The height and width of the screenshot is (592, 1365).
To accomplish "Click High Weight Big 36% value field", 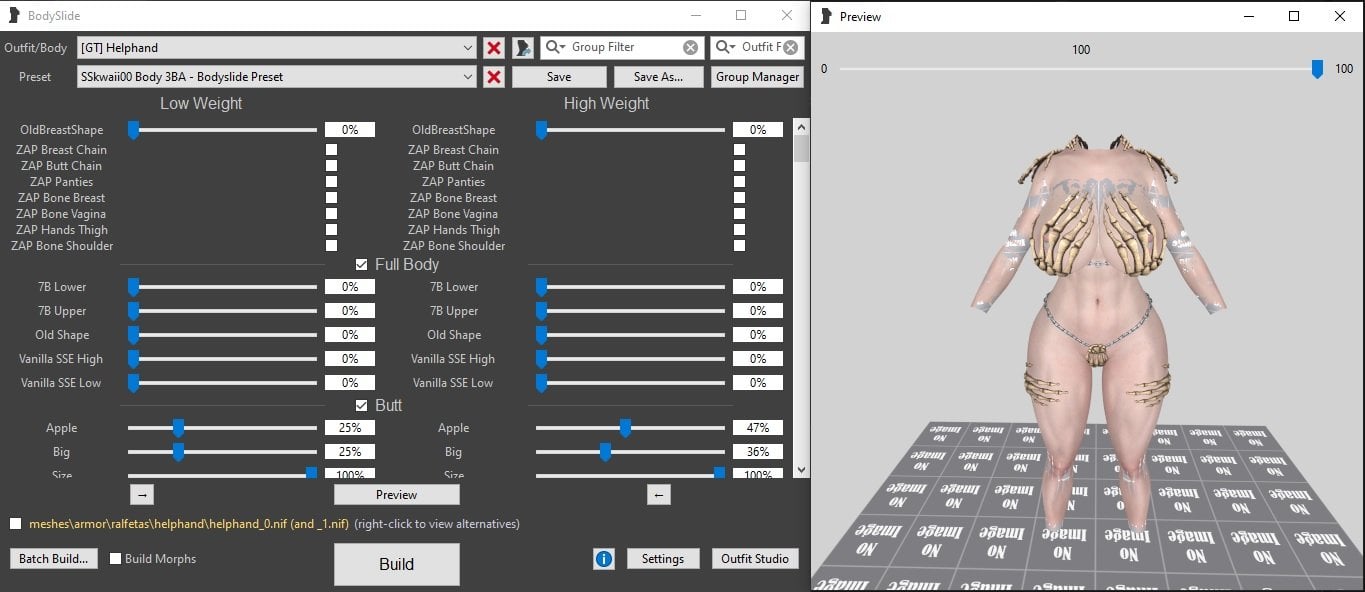I will (758, 452).
